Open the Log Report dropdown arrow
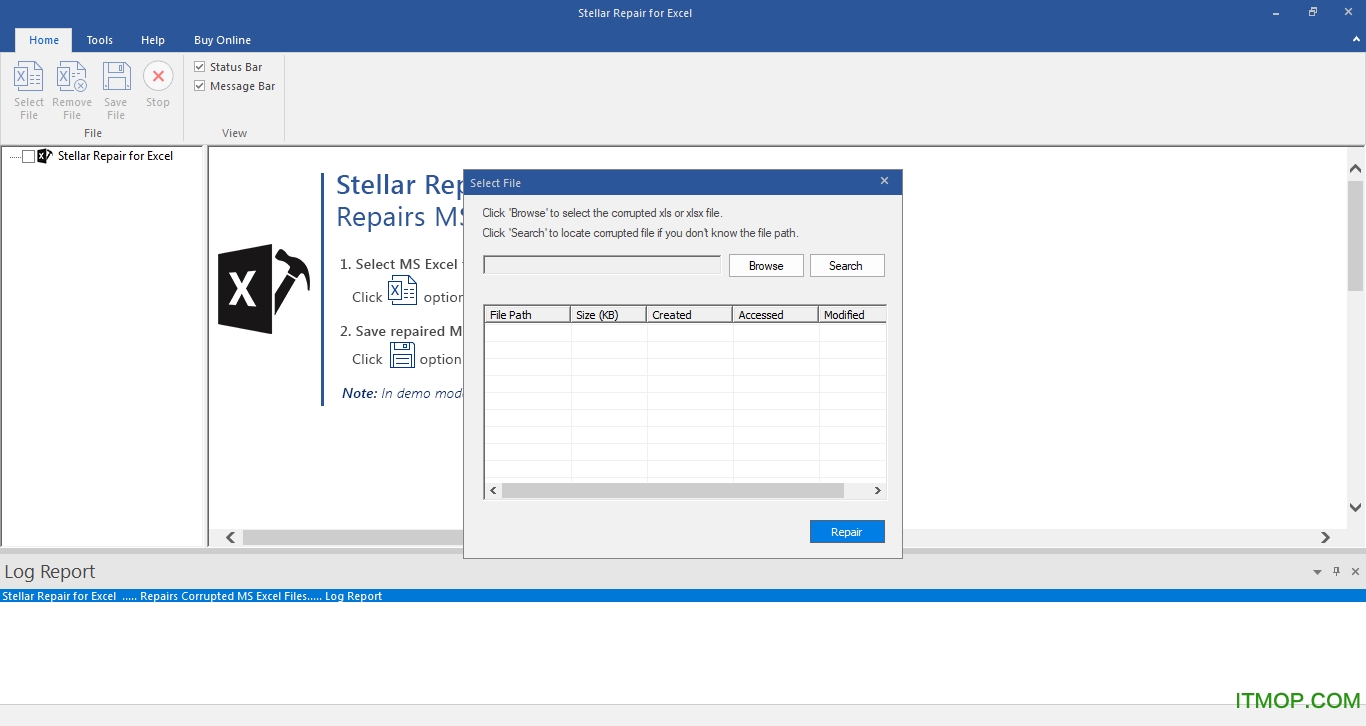Viewport: 1366px width, 726px height. point(1317,572)
